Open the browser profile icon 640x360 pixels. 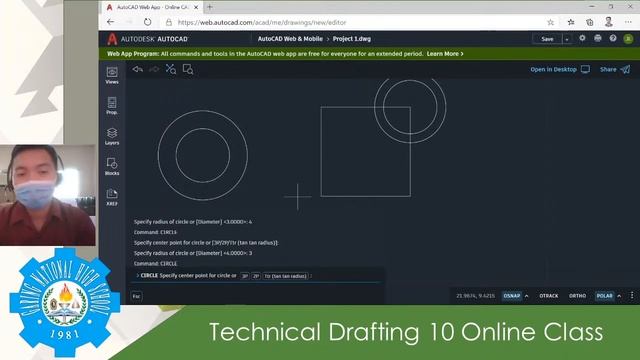click(x=609, y=22)
